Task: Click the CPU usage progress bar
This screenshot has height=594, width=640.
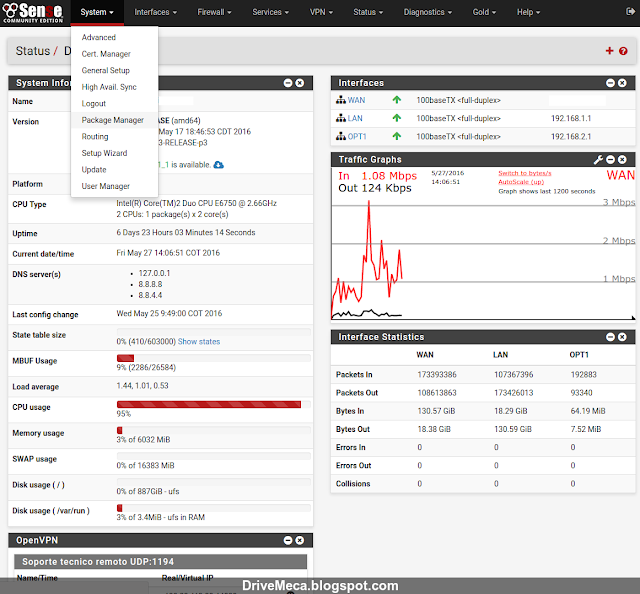Action: (213, 404)
